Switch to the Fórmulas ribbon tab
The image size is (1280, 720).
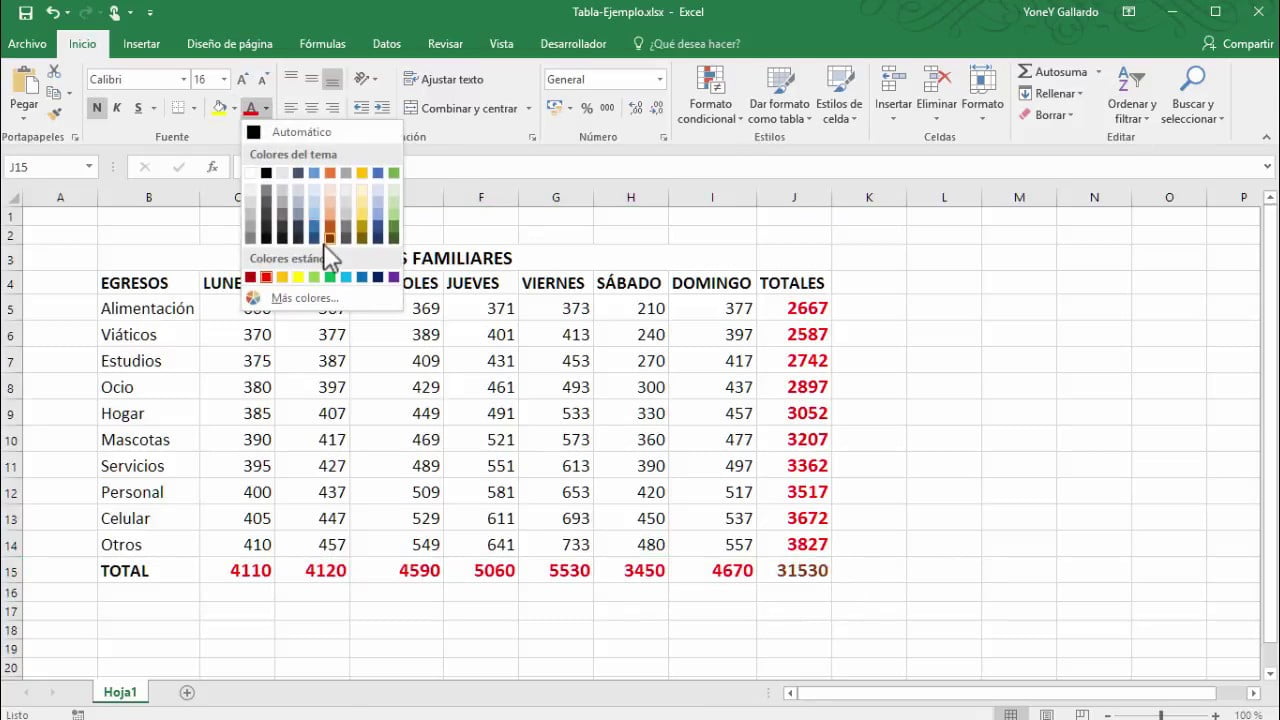coord(322,44)
